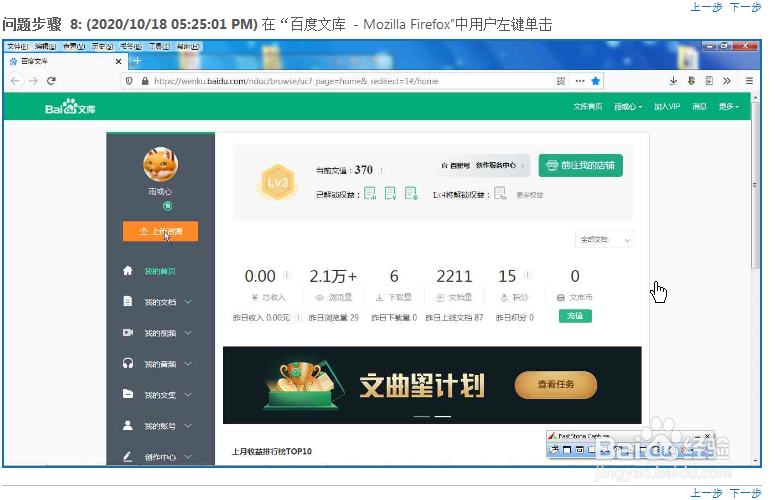Viewport: 775px width, 500px height.
Task: Click the pen icon beside 创作中心
Action: pyautogui.click(x=128, y=457)
